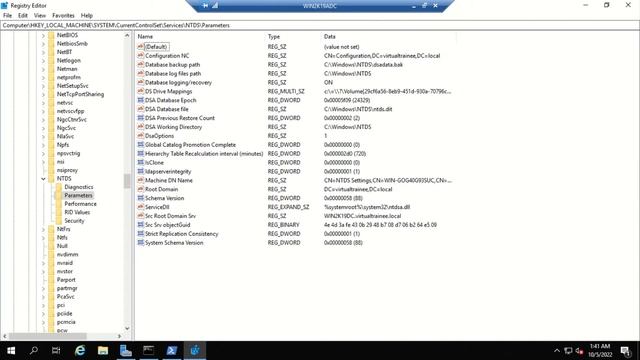
Task: Click the tree scroll down arrow
Action: point(127,329)
